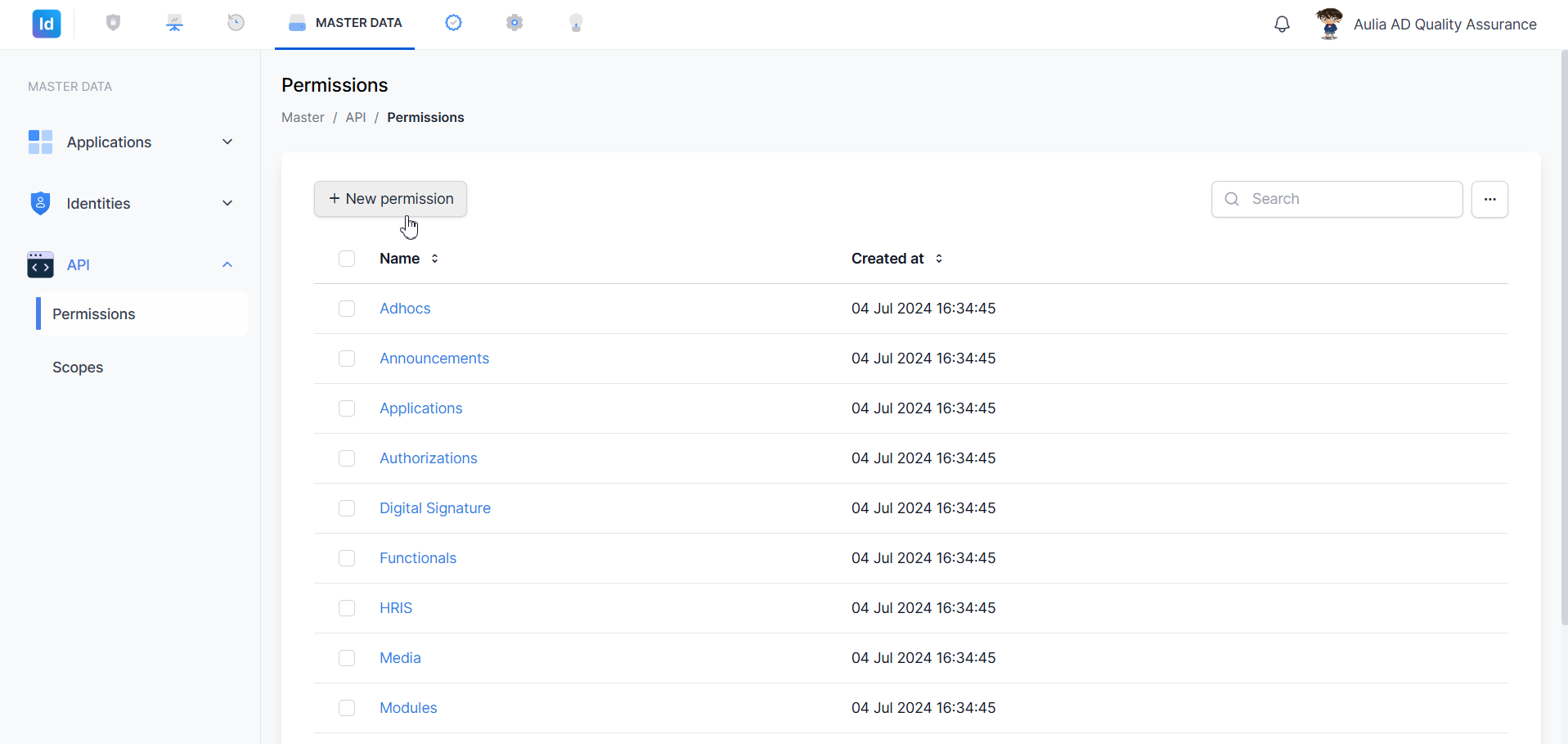Check the Applications row checkbox
The image size is (1568, 744).
point(347,408)
